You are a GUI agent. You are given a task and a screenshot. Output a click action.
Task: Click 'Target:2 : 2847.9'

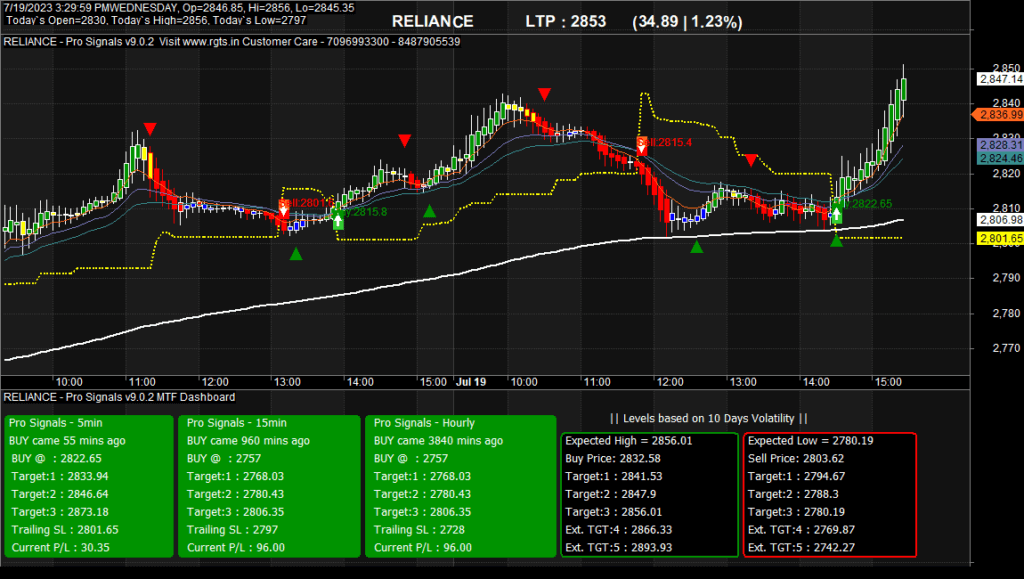click(x=611, y=494)
